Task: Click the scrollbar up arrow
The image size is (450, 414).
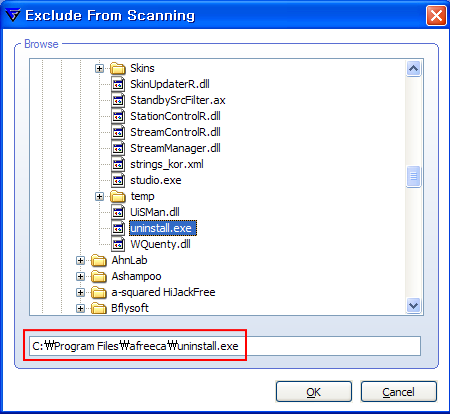Action: (x=413, y=69)
